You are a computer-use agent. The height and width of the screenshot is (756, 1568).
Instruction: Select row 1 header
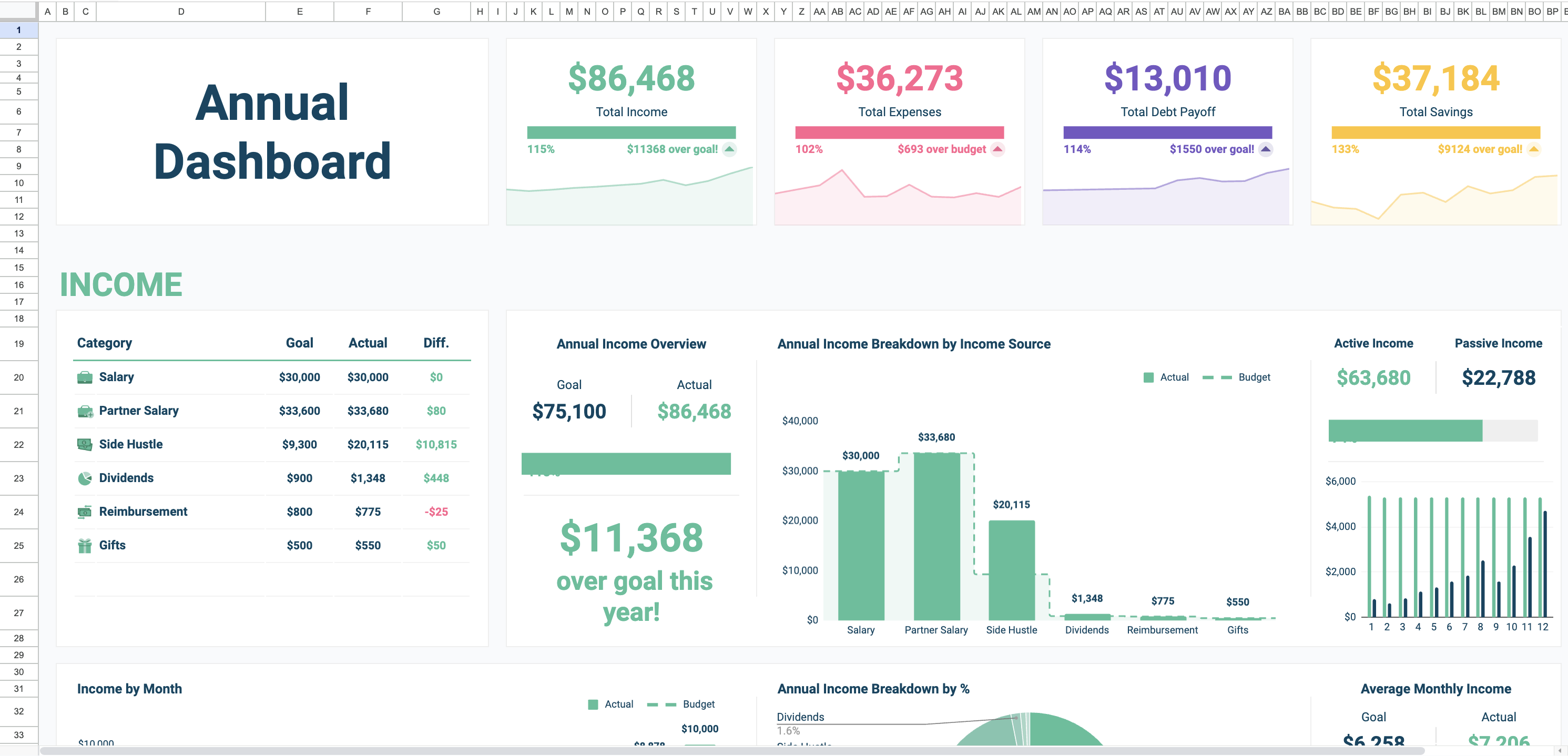(x=19, y=30)
